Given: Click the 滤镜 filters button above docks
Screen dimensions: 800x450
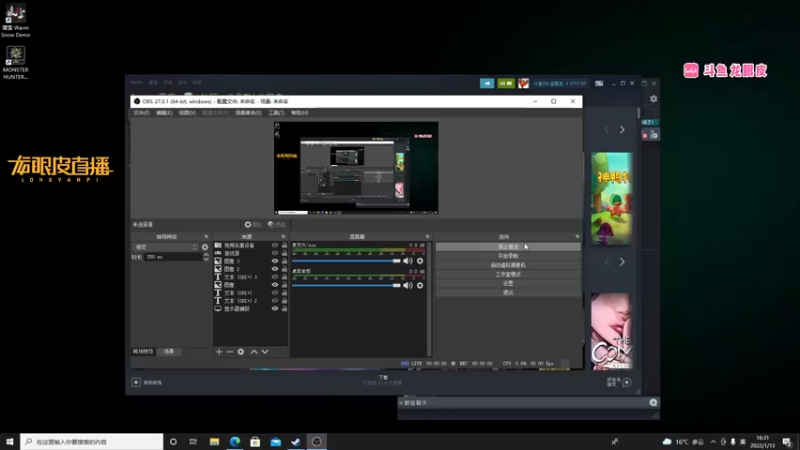Looking at the screenshot, I should 277,224.
